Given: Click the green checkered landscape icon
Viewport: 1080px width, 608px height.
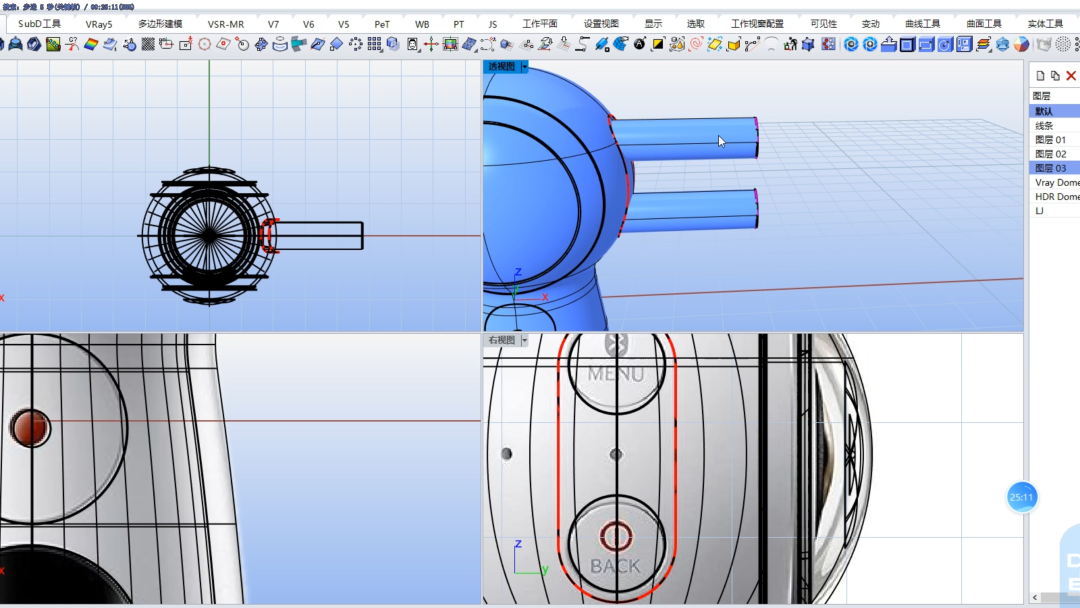Looking at the screenshot, I should (53, 45).
